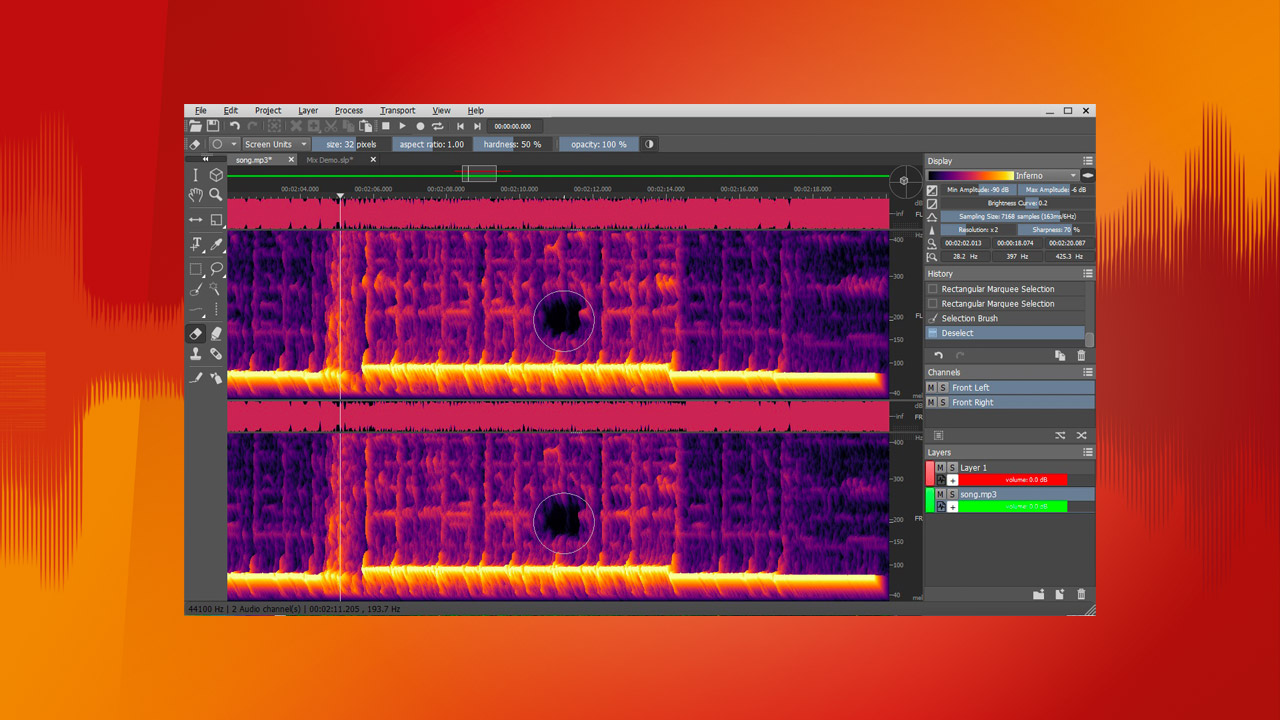1280x720 pixels.
Task: Open the Screen Units dropdown
Action: click(x=270, y=144)
